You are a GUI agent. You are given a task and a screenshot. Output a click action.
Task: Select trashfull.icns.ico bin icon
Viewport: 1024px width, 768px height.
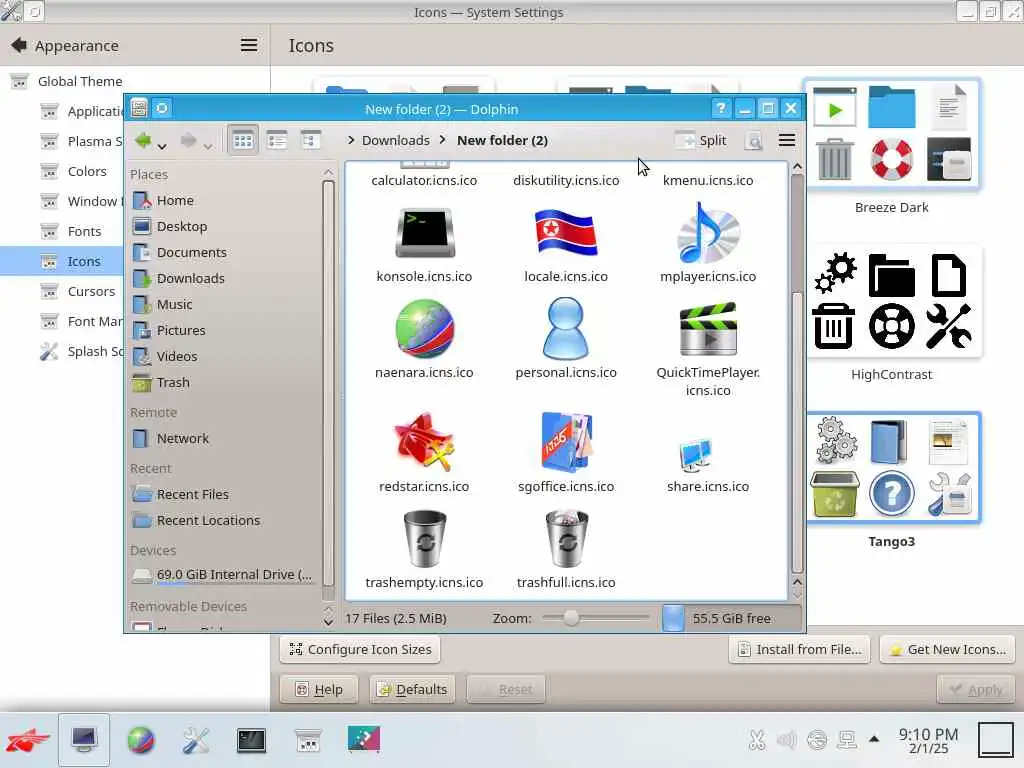[566, 539]
